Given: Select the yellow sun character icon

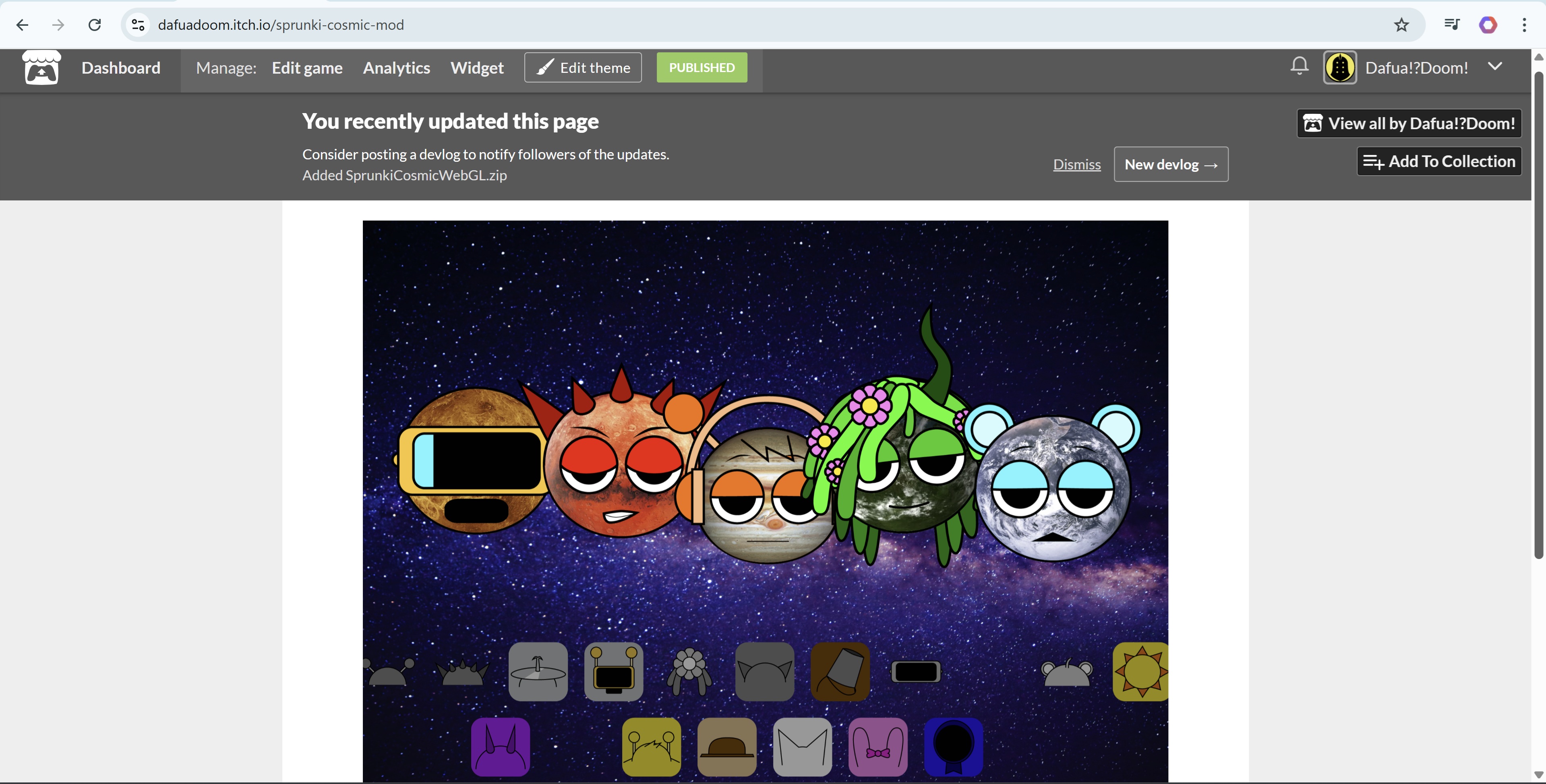Looking at the screenshot, I should [1141, 672].
